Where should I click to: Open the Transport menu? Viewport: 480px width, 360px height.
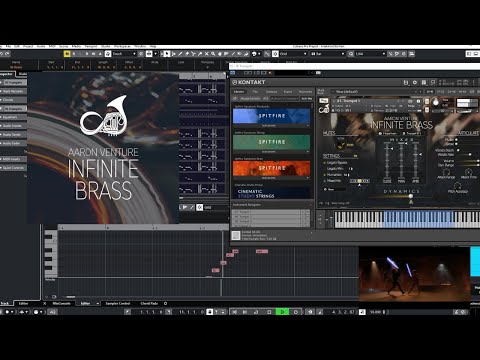tap(91, 46)
